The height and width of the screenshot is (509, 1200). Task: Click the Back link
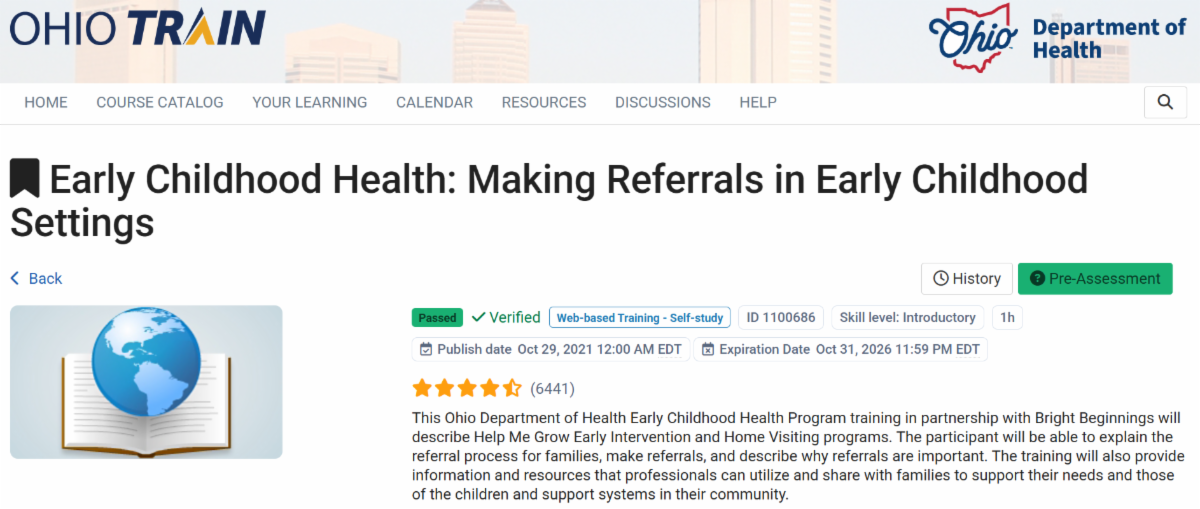pos(37,279)
